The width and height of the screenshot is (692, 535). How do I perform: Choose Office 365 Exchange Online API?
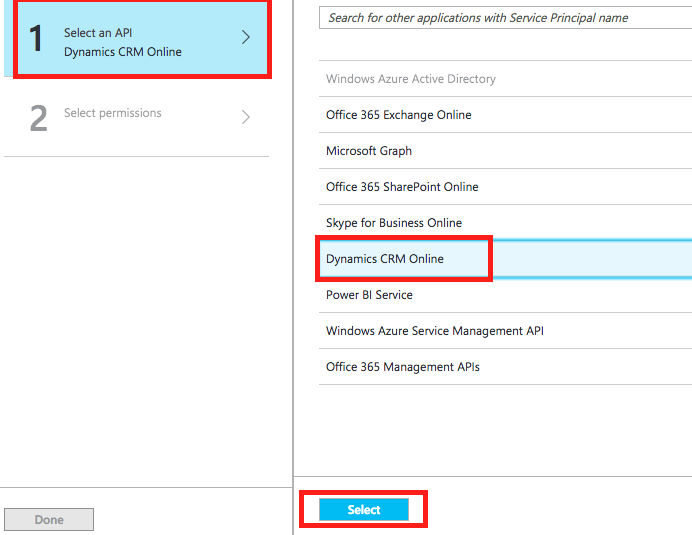(x=505, y=115)
